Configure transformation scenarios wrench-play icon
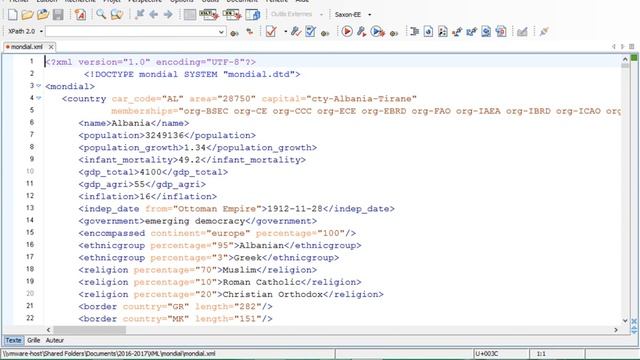The width and height of the screenshot is (640, 360). 361,31
